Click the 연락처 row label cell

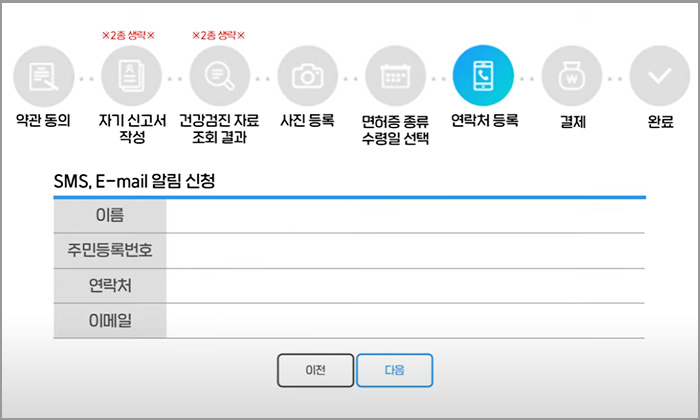click(x=110, y=286)
